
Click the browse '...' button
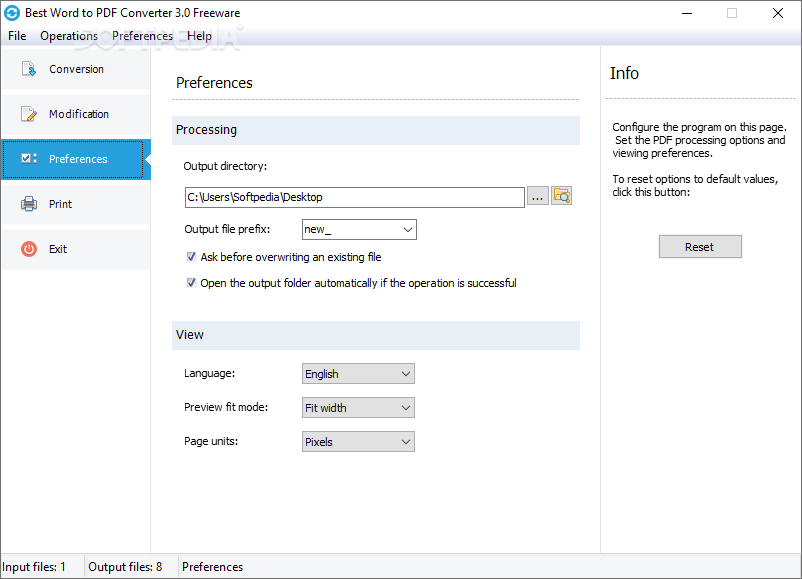(538, 196)
